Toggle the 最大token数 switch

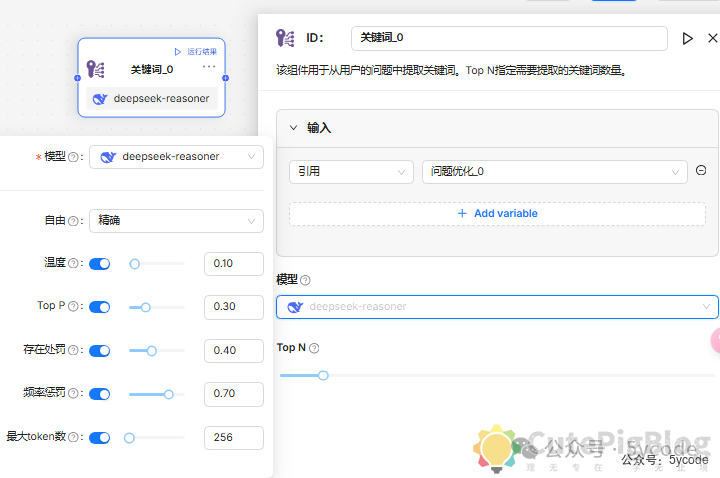pyautogui.click(x=100, y=438)
